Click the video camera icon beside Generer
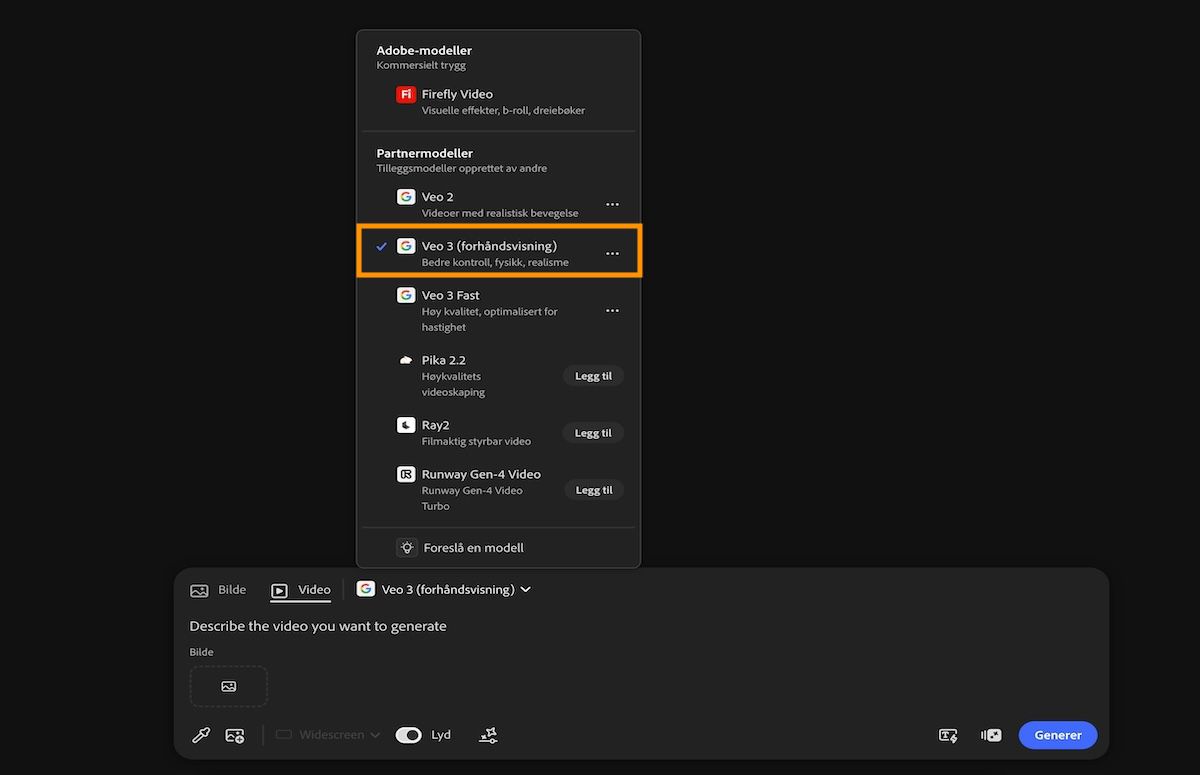 (991, 735)
